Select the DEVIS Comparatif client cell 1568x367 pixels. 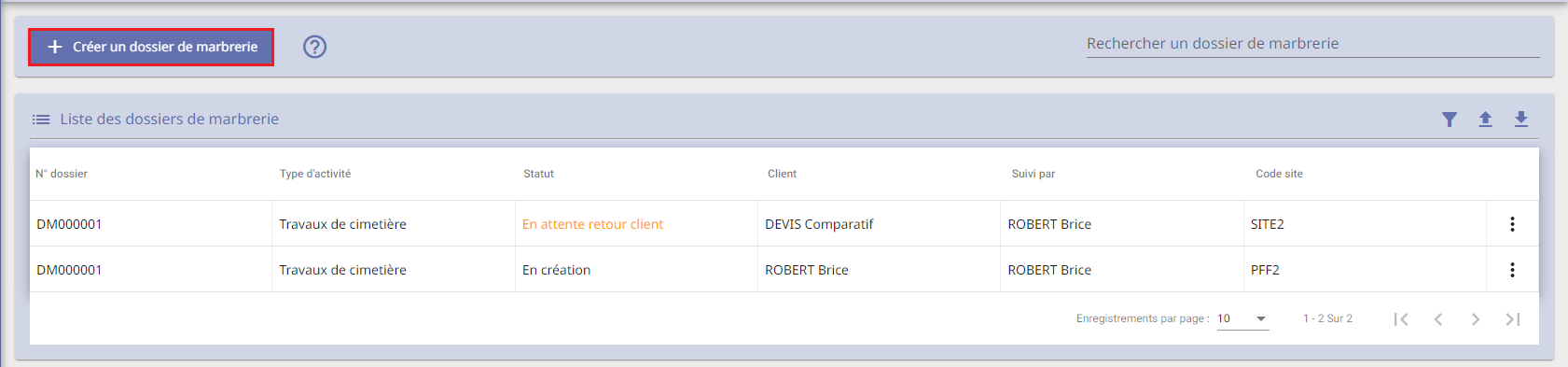819,224
